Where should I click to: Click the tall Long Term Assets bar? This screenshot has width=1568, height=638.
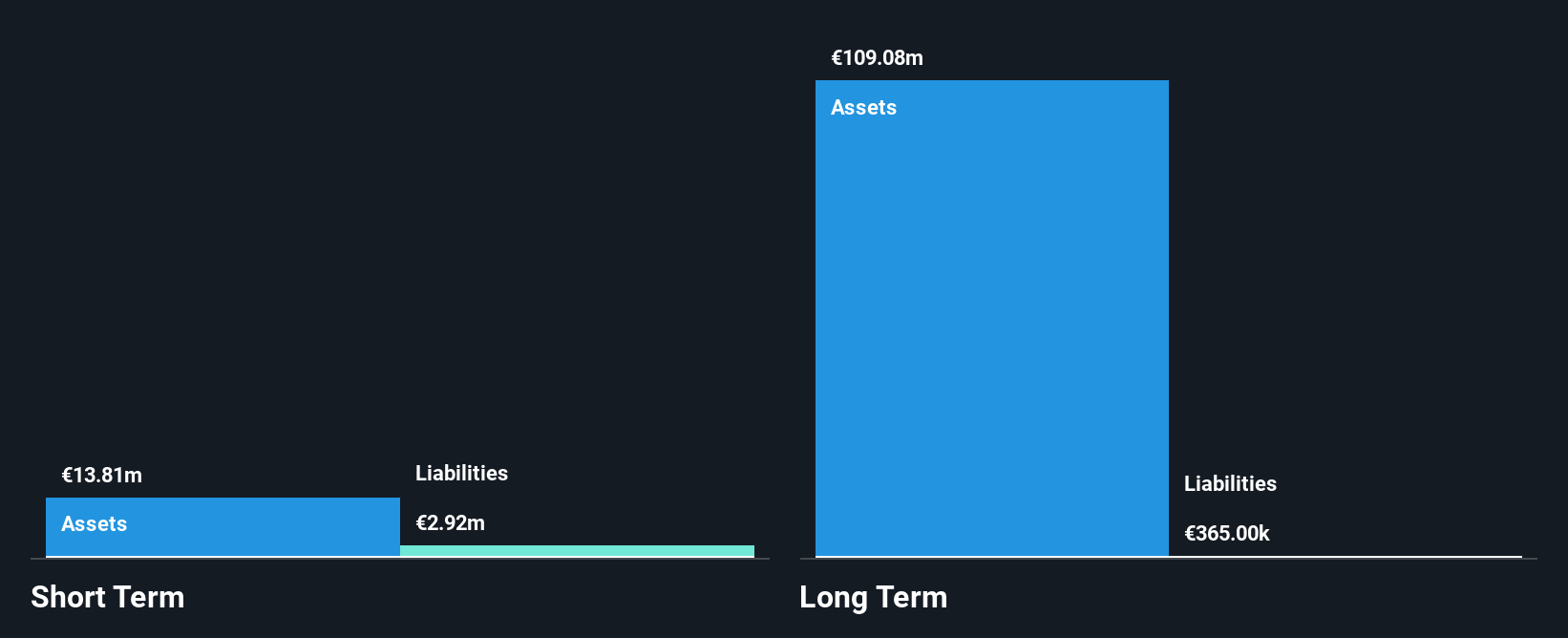tap(991, 315)
